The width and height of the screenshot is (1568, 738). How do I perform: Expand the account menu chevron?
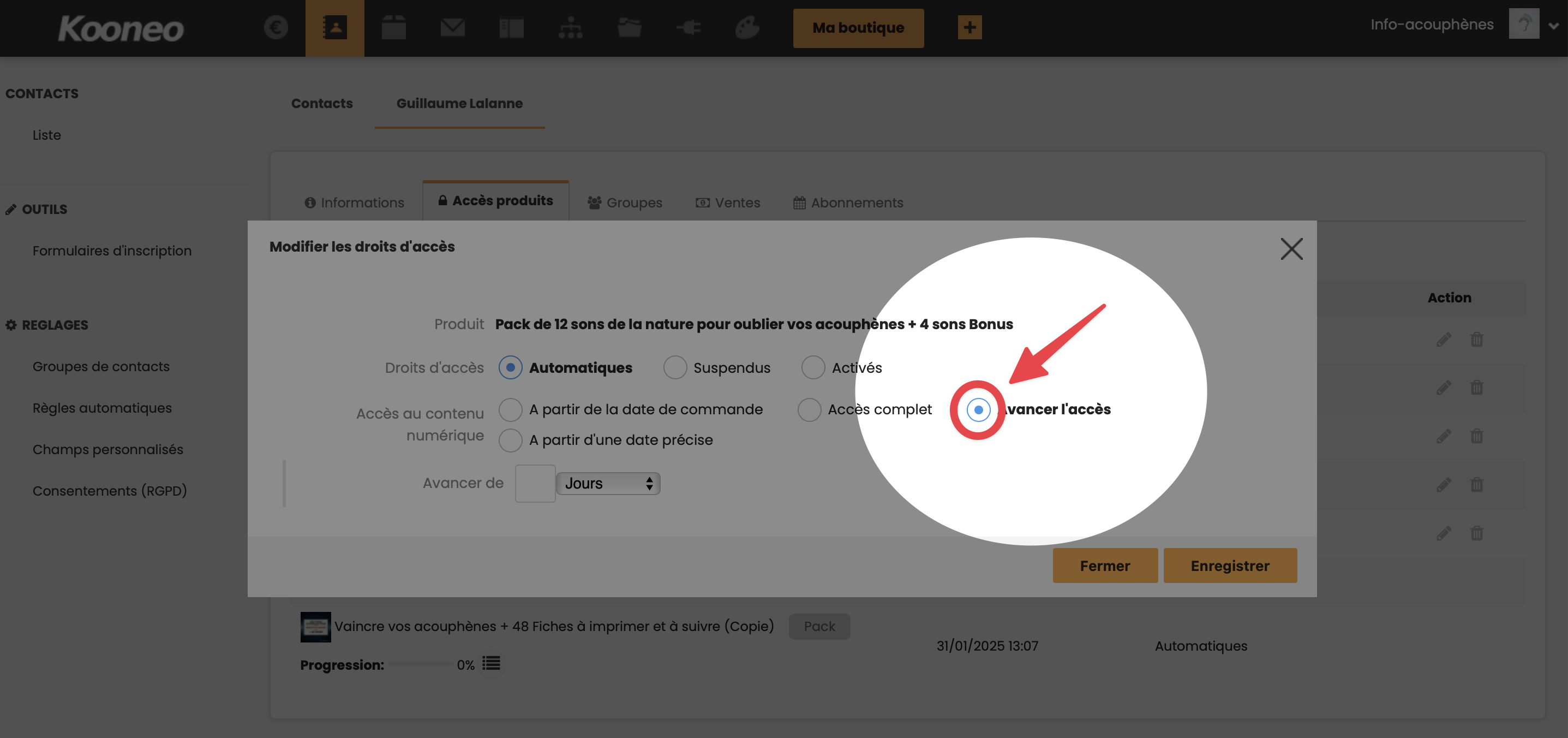pos(1554,26)
